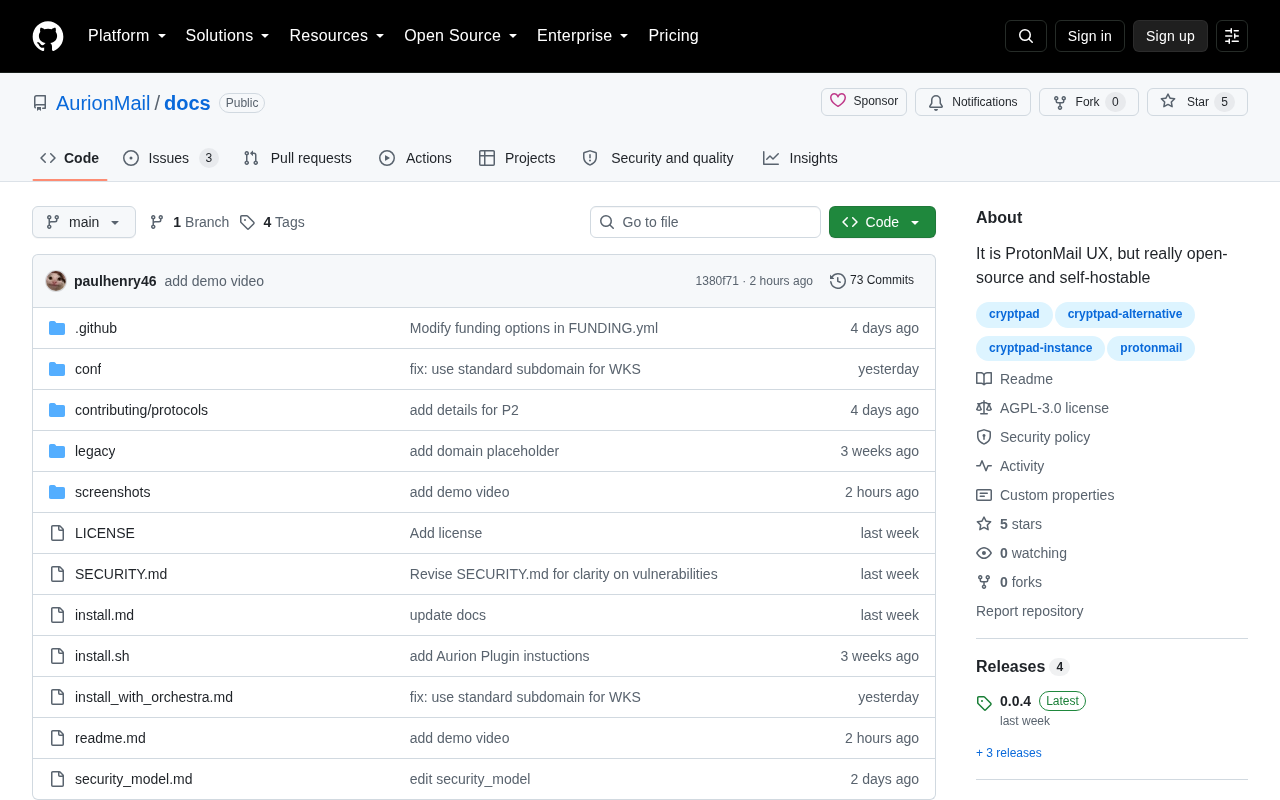Click the Sign in button
Screen dimensions: 1280x800
tap(1090, 36)
